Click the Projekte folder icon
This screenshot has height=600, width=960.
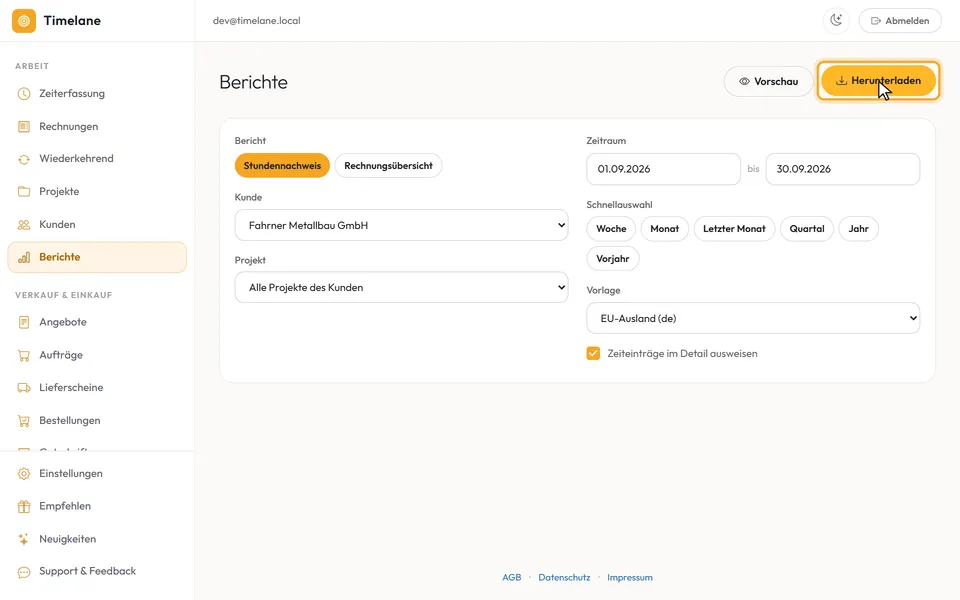(24, 192)
